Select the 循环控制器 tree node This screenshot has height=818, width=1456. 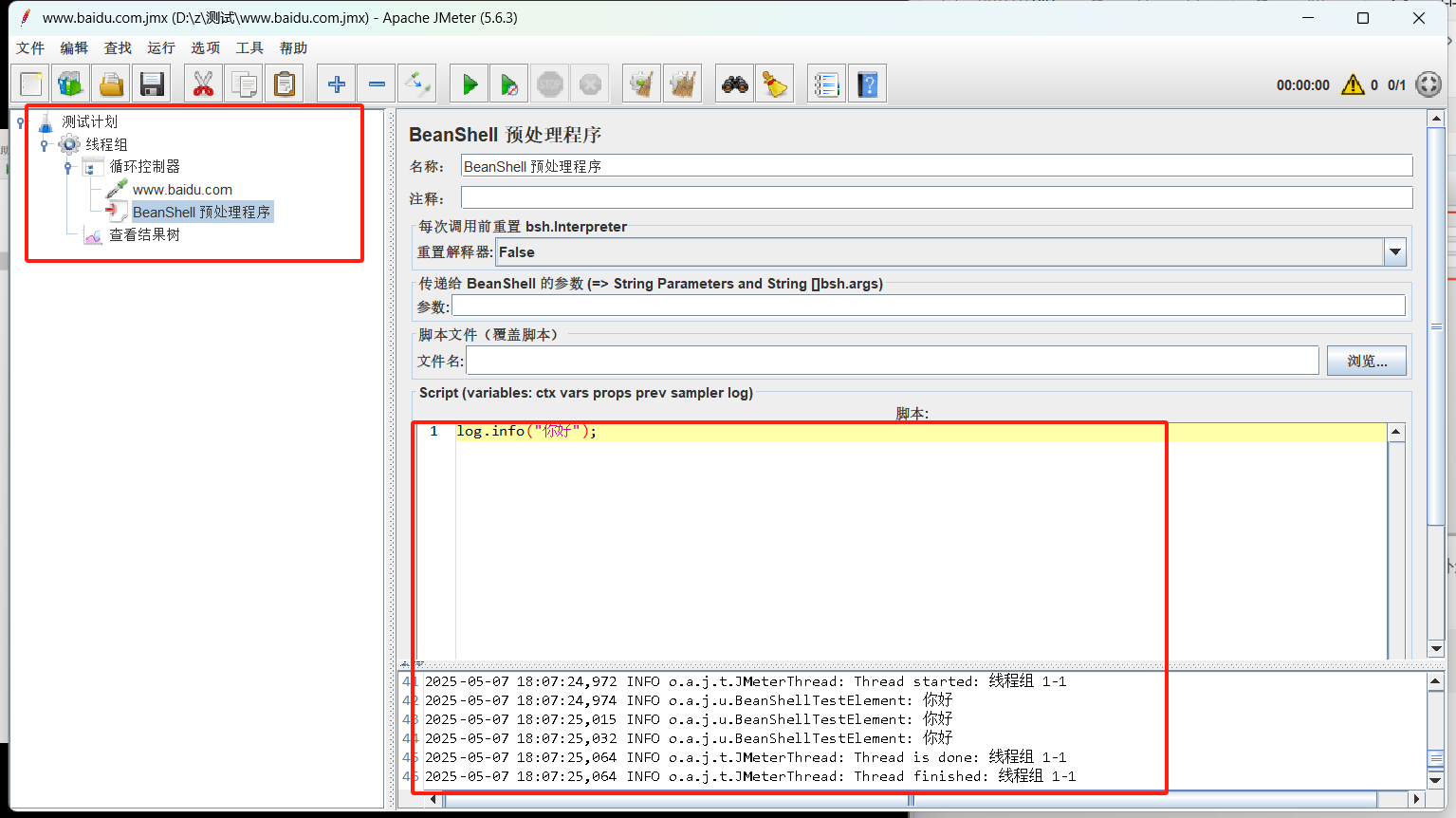click(x=144, y=166)
